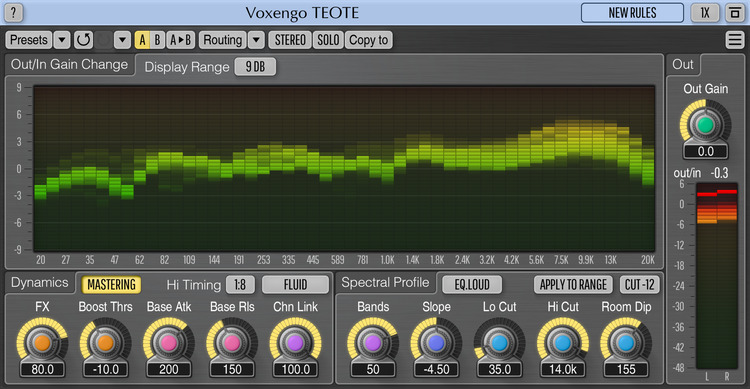Open the hamburger settings menu icon
The height and width of the screenshot is (389, 750).
point(734,40)
